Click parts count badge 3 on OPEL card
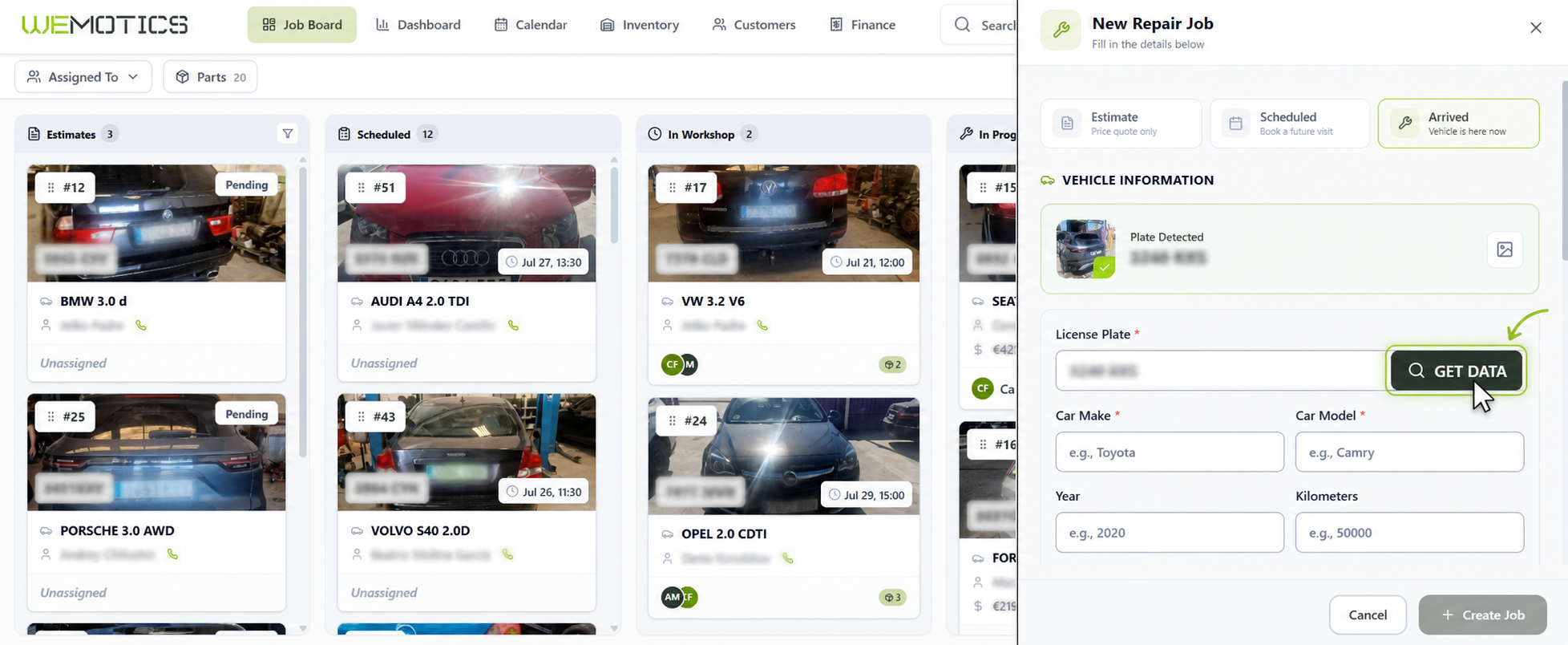 point(892,598)
